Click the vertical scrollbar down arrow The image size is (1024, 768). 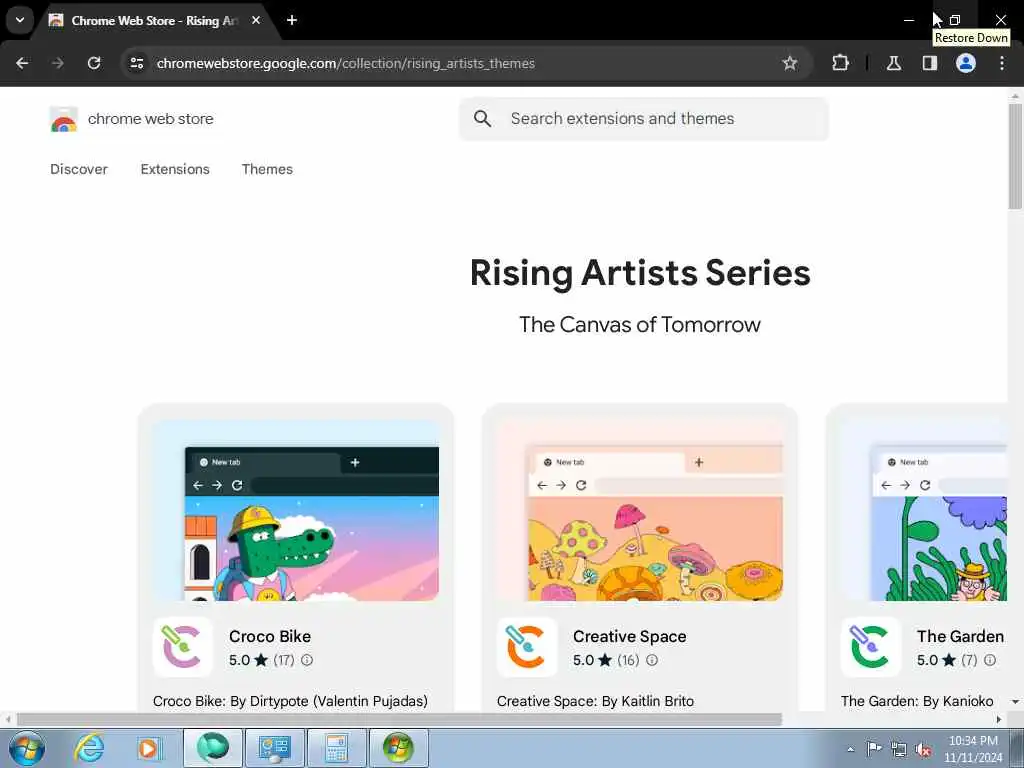[x=1015, y=702]
